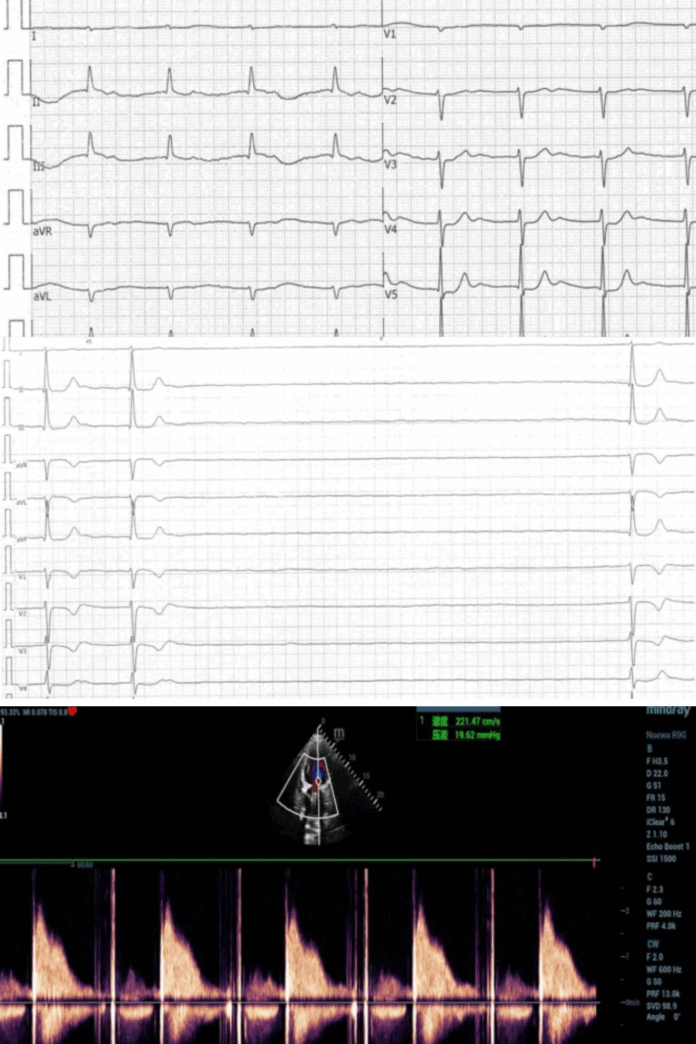Click the cine progress bar showing 60/60
Screen dimensions: 696x1044
(47, 864)
